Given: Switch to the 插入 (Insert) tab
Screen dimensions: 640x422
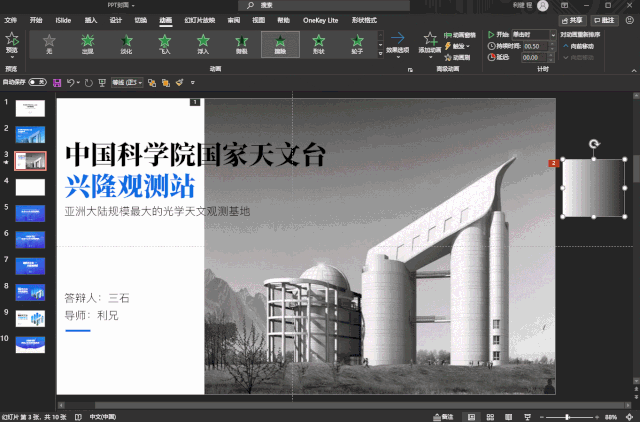Looking at the screenshot, I should tap(91, 19).
